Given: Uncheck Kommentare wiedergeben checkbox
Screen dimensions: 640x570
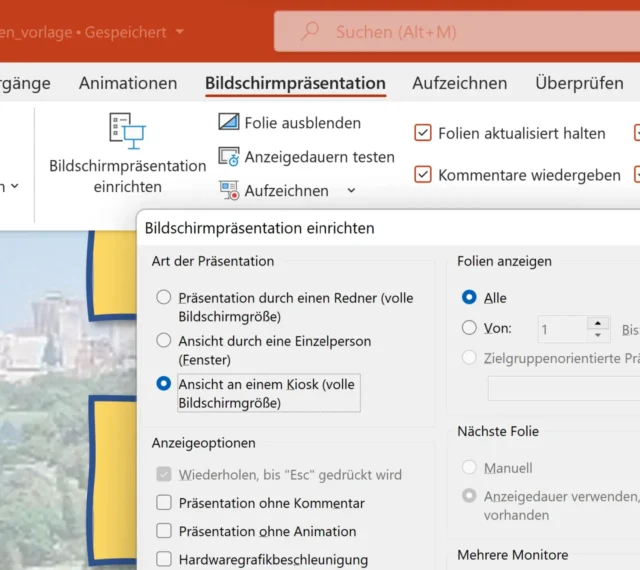Looking at the screenshot, I should tap(423, 175).
